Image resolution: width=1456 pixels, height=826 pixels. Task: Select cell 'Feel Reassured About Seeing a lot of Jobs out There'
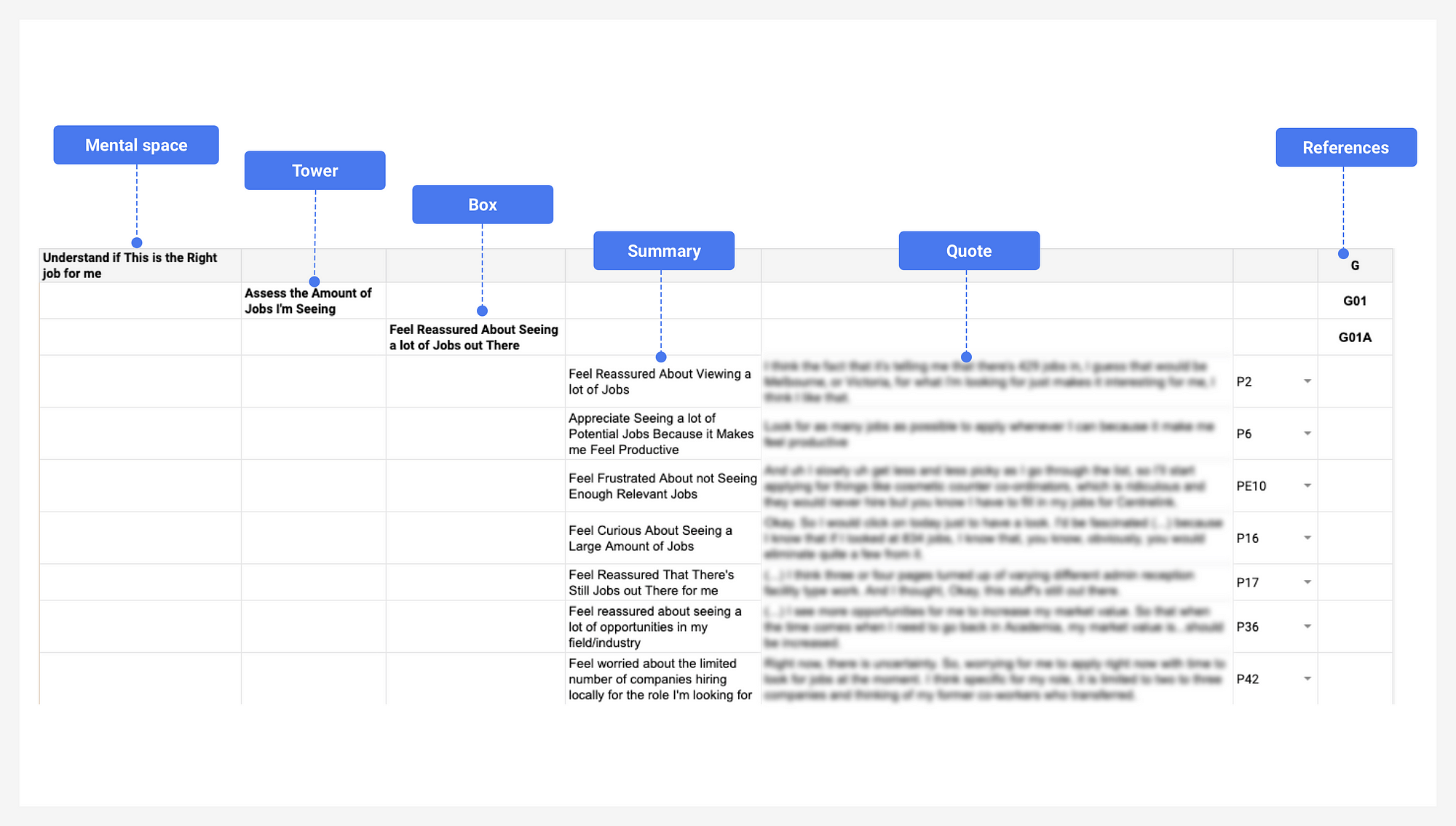475,337
